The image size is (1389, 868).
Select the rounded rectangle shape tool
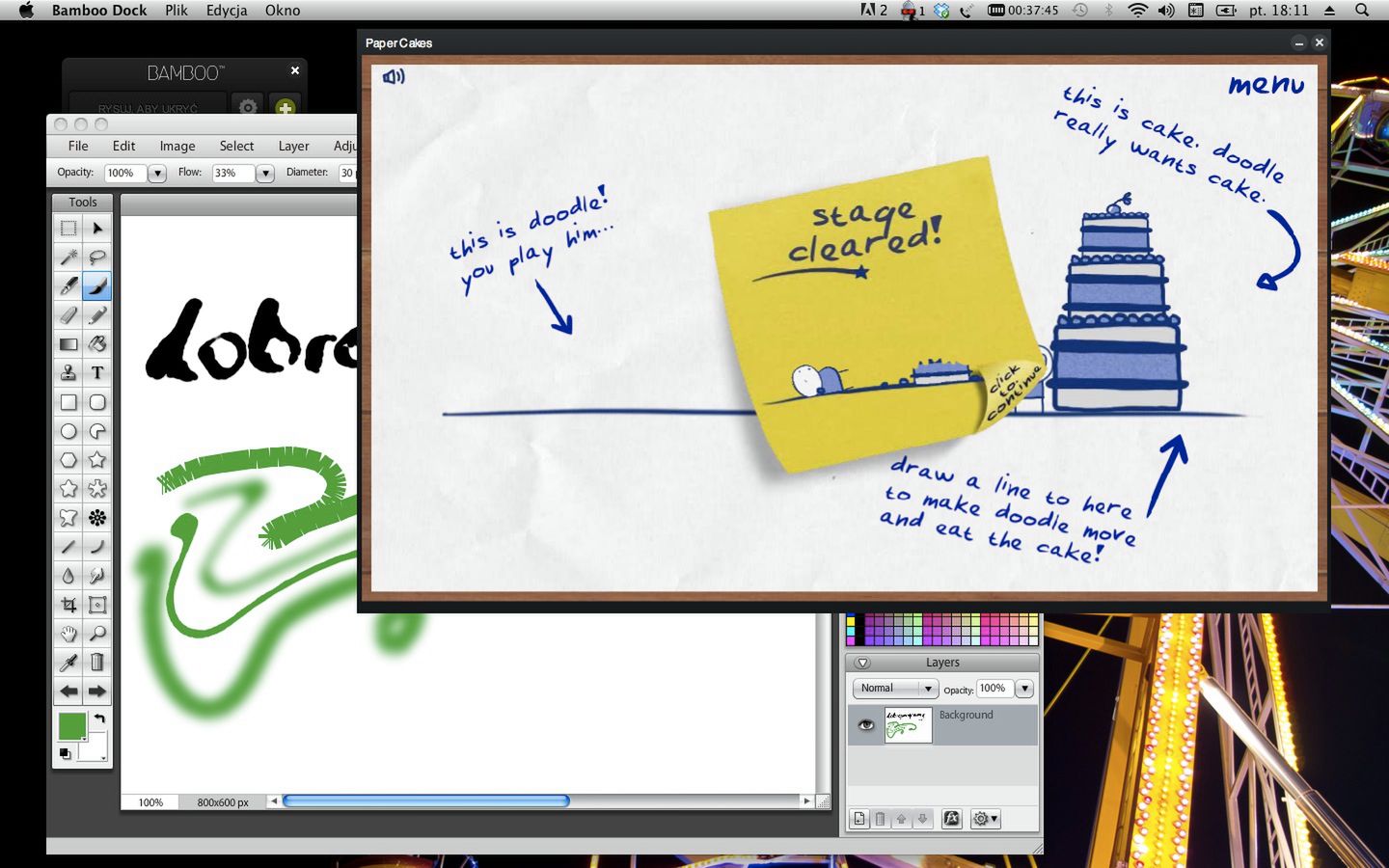pos(97,402)
